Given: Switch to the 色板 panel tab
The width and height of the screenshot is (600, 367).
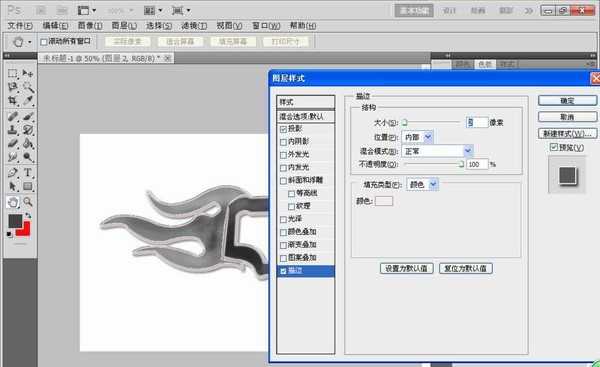Looking at the screenshot, I should tap(485, 64).
